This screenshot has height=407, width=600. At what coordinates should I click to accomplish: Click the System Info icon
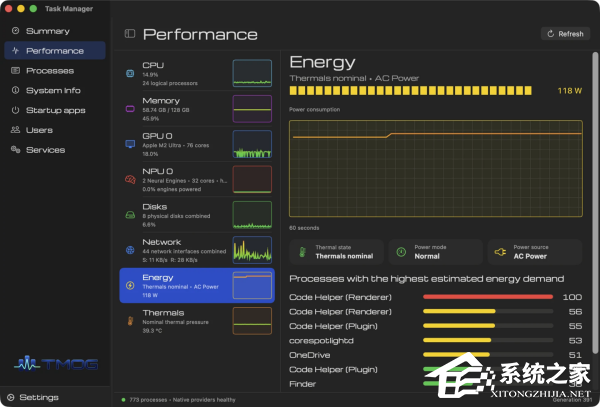[x=15, y=90]
